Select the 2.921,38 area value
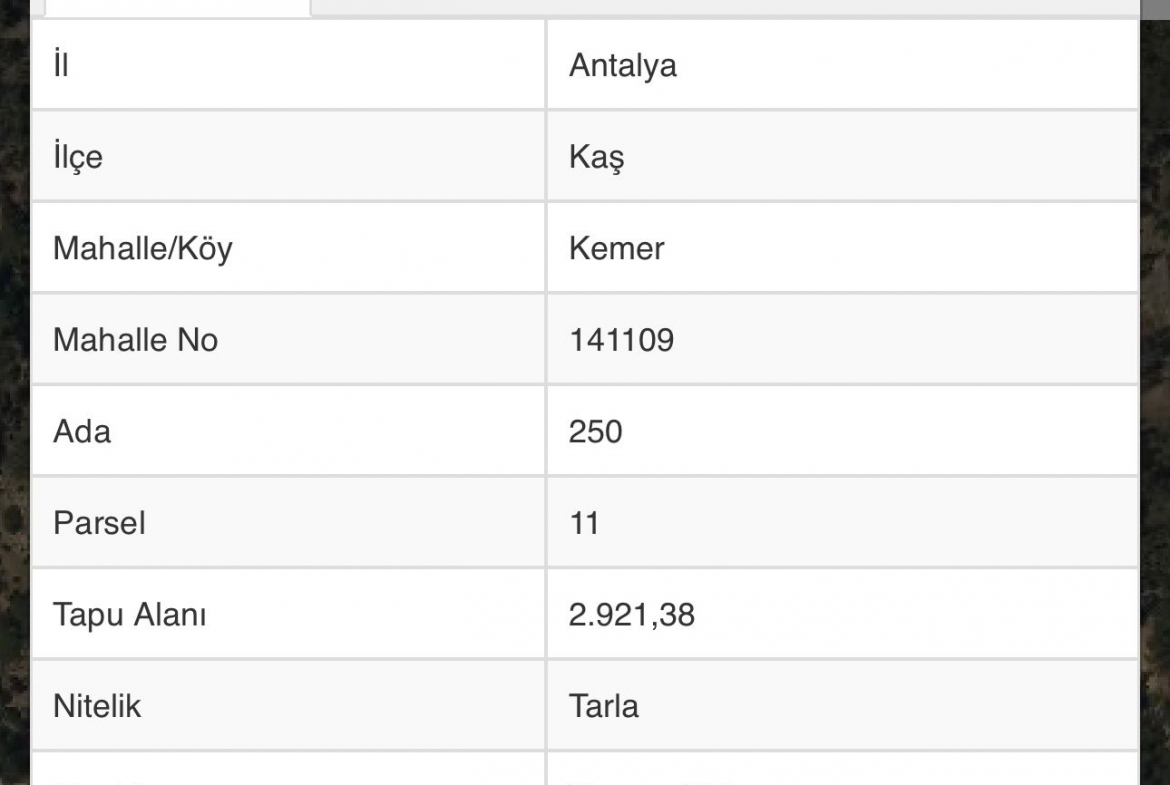This screenshot has height=785, width=1170. [632, 615]
